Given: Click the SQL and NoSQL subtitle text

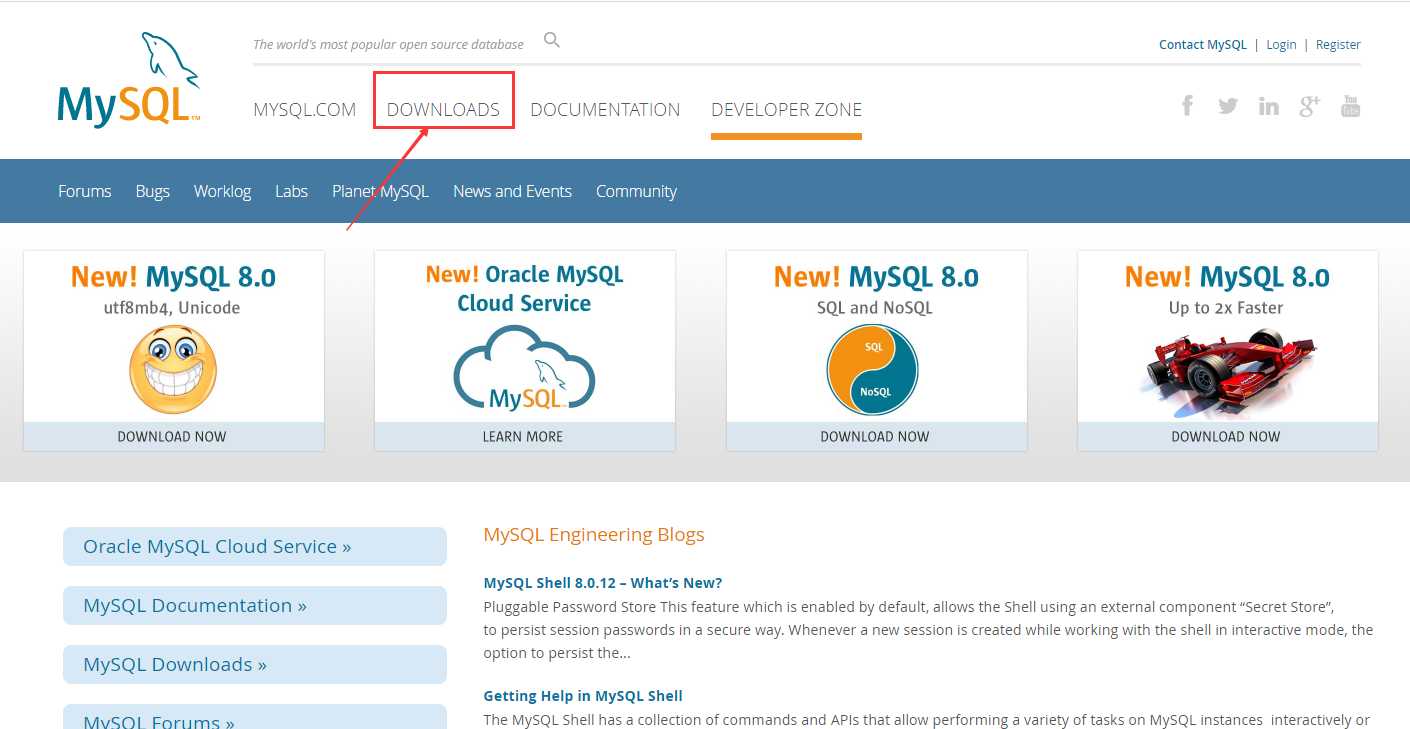Looking at the screenshot, I should [x=875, y=308].
